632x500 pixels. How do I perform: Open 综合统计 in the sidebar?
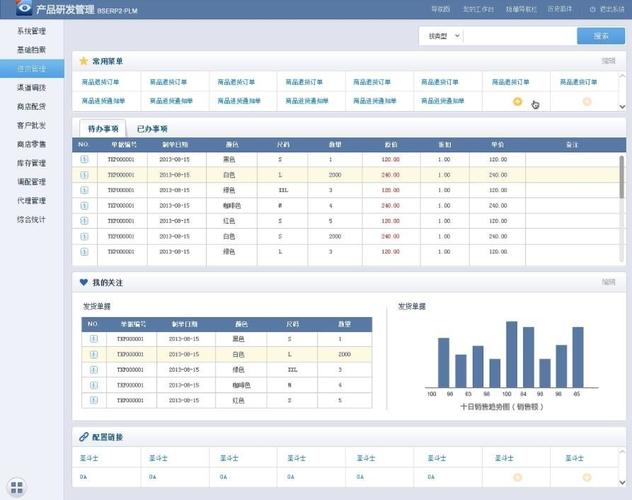31,219
